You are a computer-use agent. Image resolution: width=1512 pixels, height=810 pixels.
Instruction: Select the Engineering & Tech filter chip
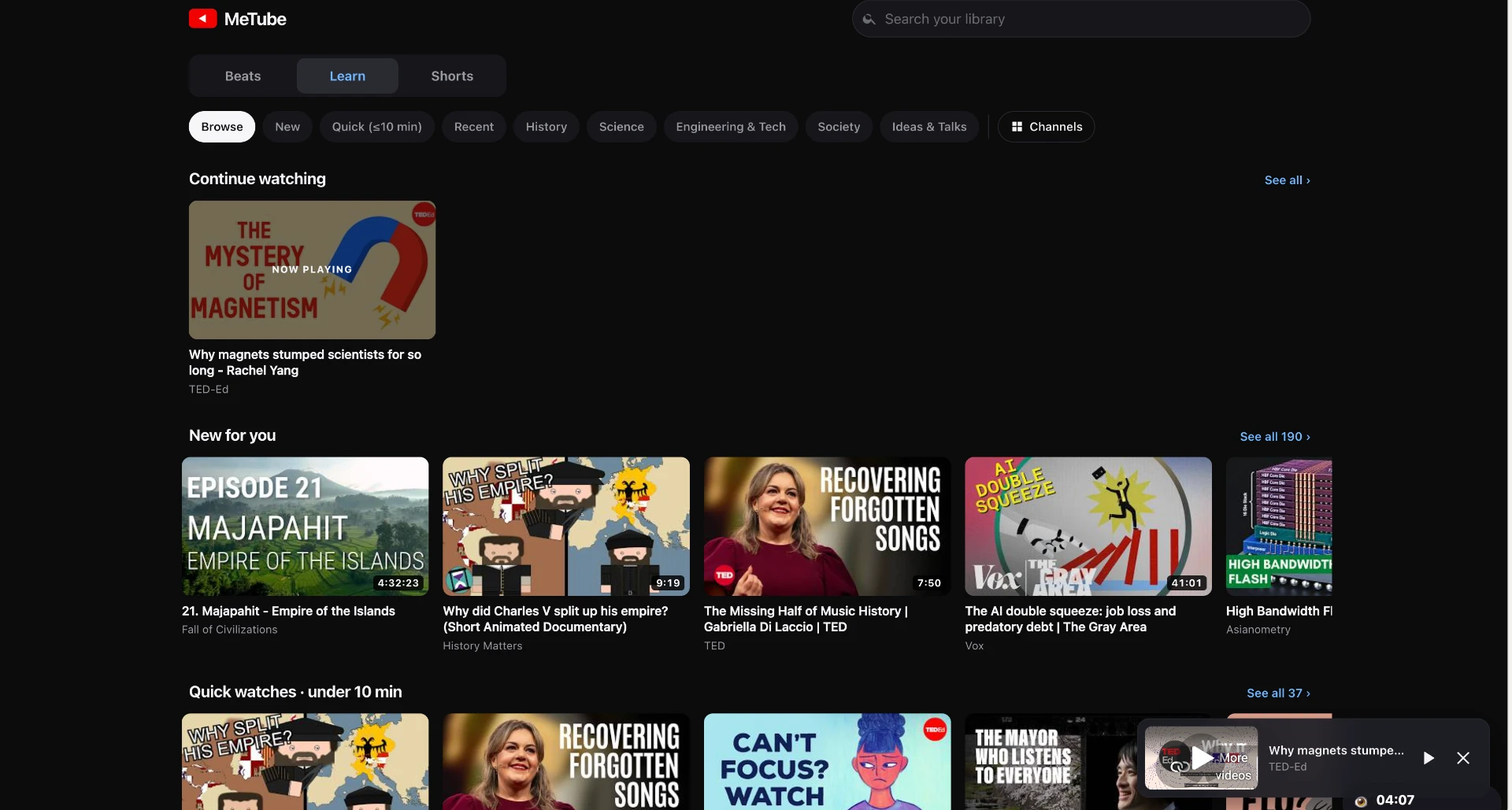pyautogui.click(x=731, y=127)
